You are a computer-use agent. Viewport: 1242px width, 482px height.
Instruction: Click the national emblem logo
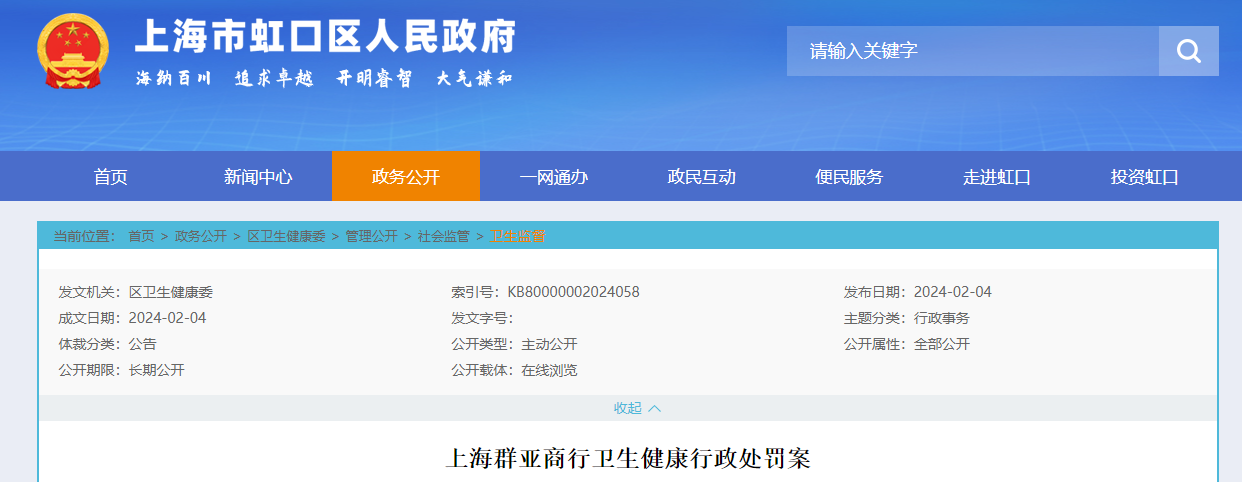(x=71, y=52)
